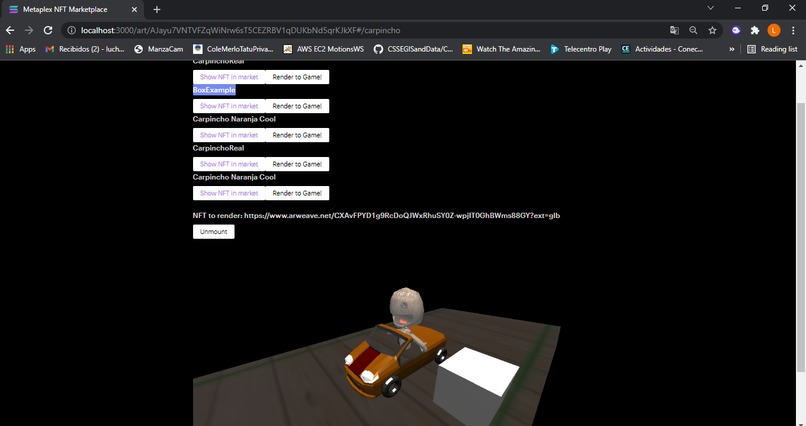Open the Telecentro Play bookmark
The width and height of the screenshot is (806, 426).
pos(581,49)
